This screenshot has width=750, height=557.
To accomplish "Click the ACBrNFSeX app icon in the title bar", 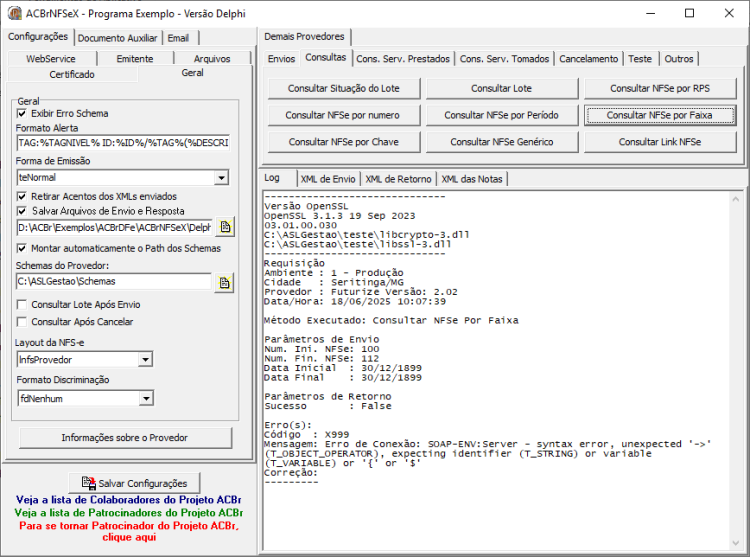I will pyautogui.click(x=14, y=13).
